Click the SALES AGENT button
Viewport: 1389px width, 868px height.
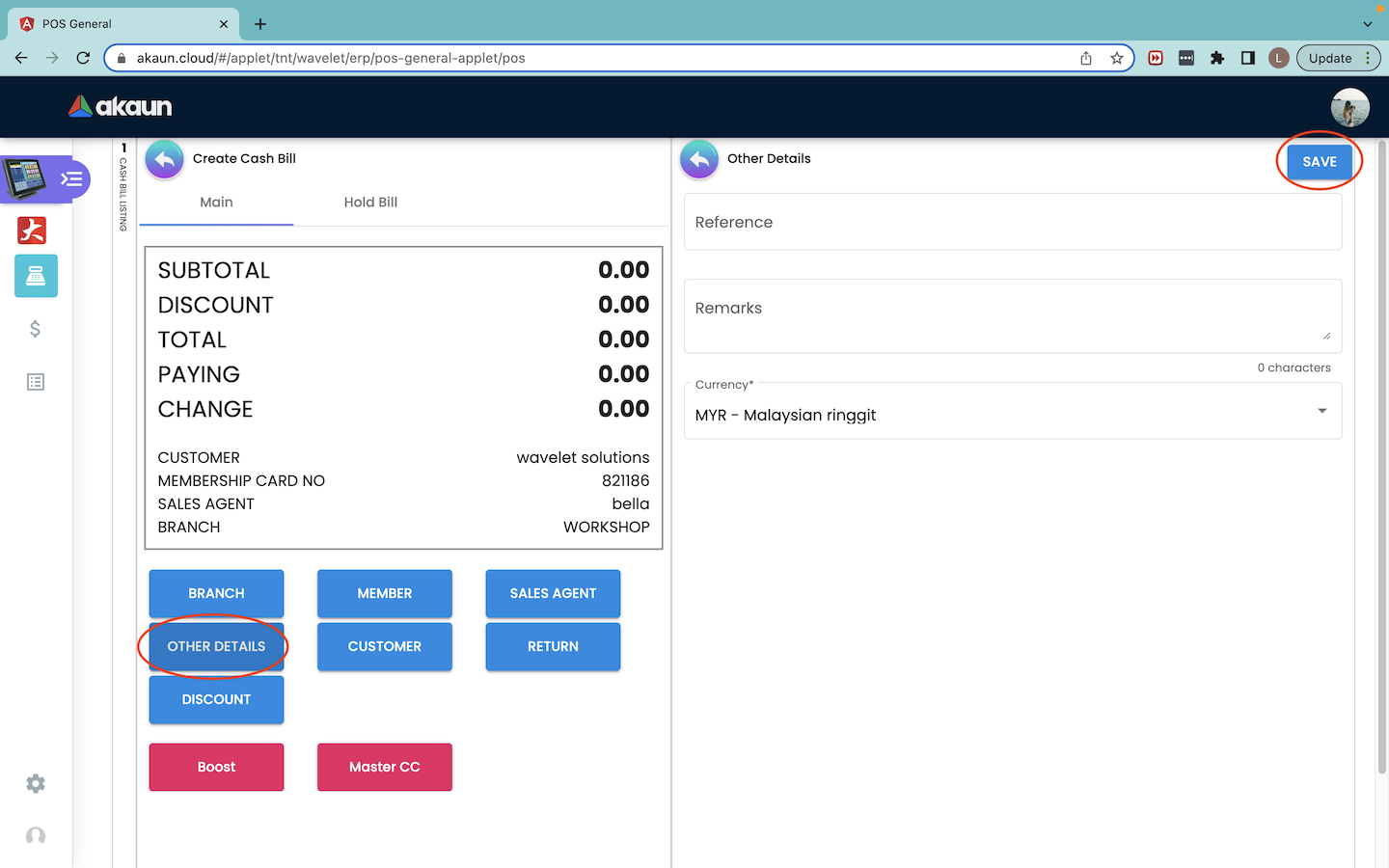point(553,593)
